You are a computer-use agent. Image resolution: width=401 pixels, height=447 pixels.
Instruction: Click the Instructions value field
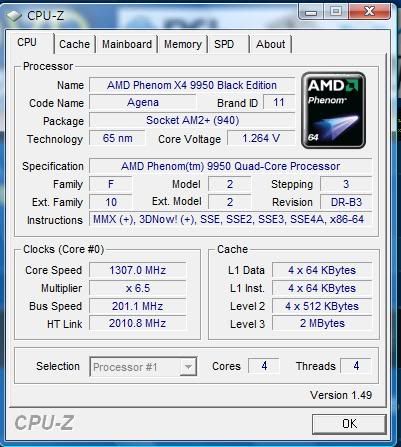pos(230,220)
